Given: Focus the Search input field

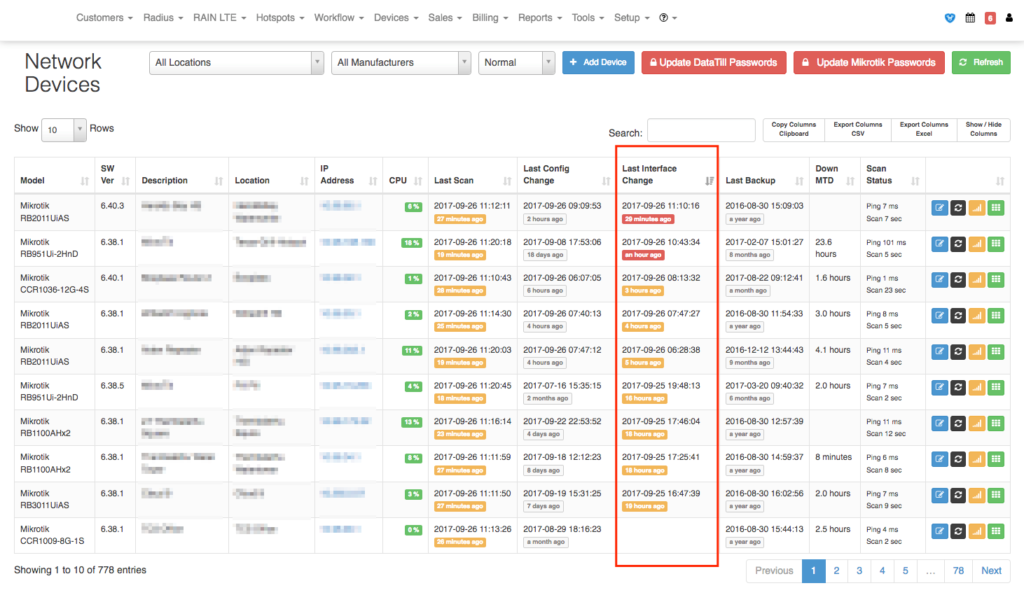Looking at the screenshot, I should [701, 130].
